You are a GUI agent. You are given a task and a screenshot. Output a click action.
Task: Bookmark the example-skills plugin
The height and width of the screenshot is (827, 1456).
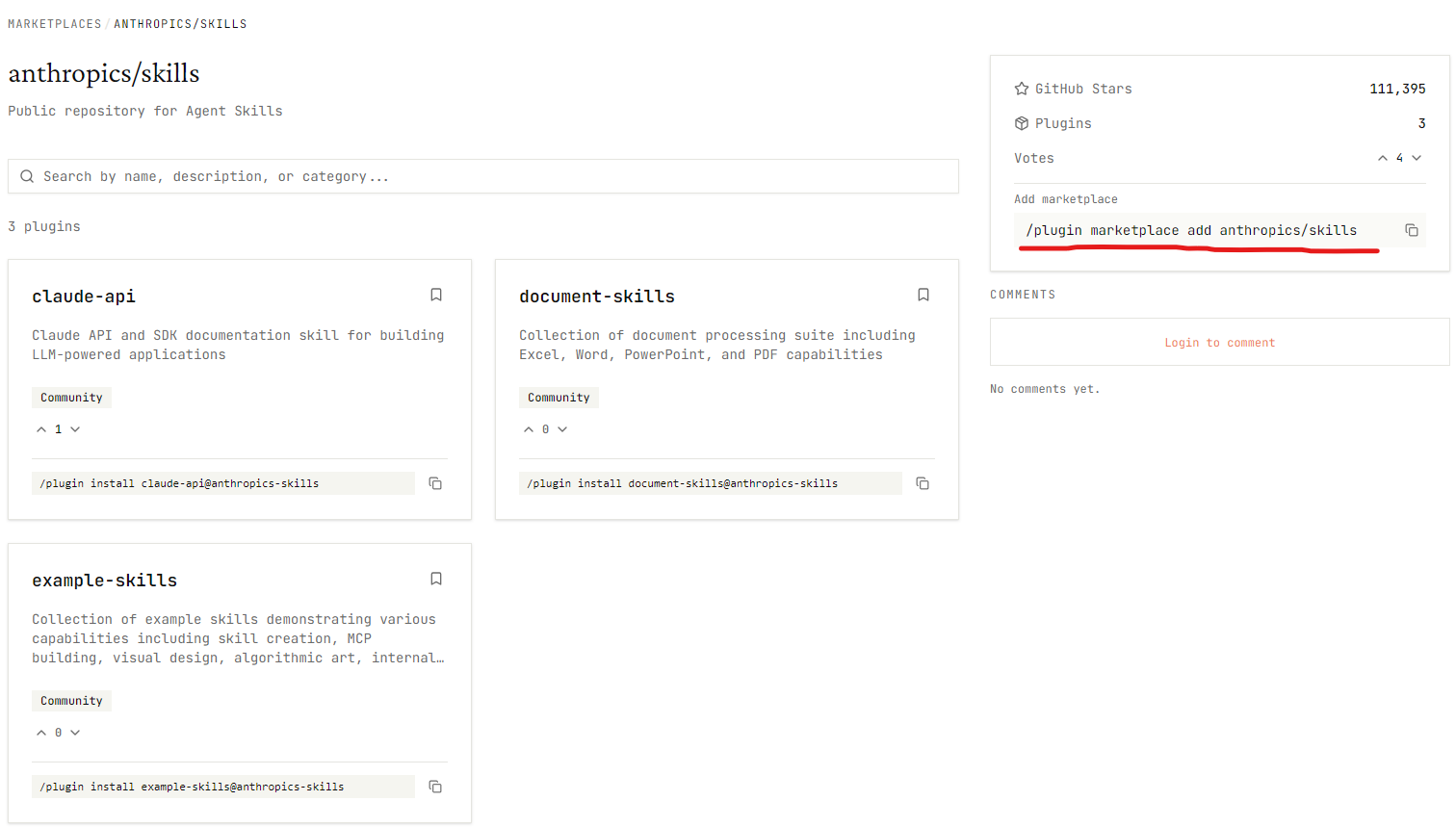click(x=436, y=579)
